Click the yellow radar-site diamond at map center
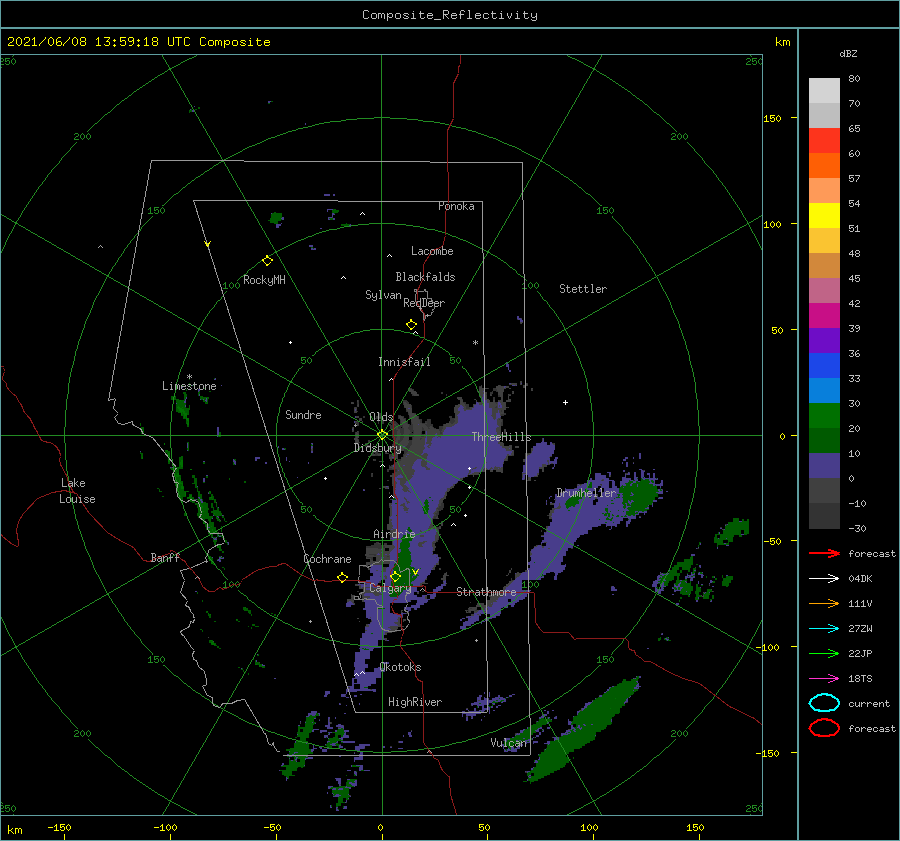 coord(382,435)
